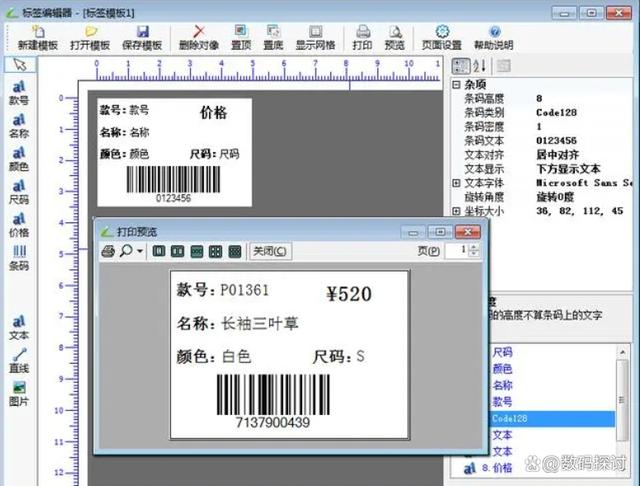Send object to bottom with 置底
640x486 pixels.
click(273, 38)
